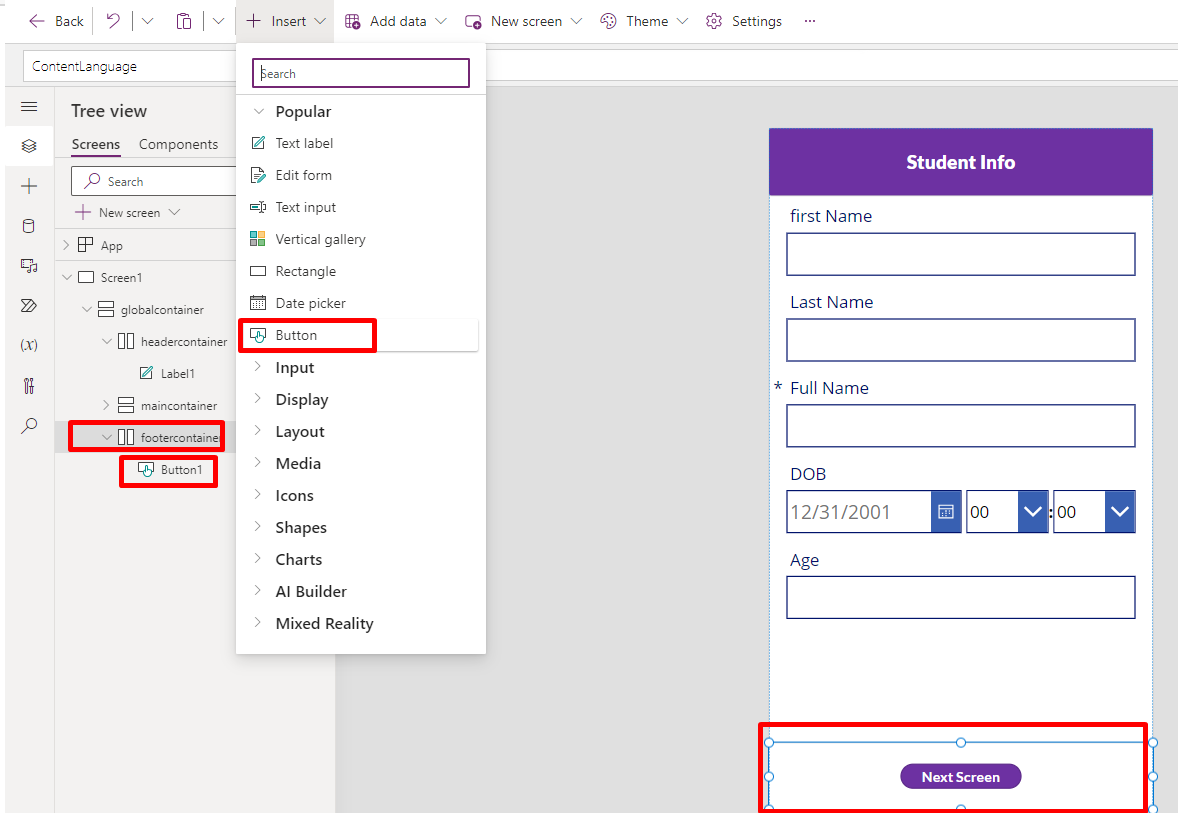Click the Insert panel search box
Image resolution: width=1178 pixels, height=813 pixels.
[361, 73]
